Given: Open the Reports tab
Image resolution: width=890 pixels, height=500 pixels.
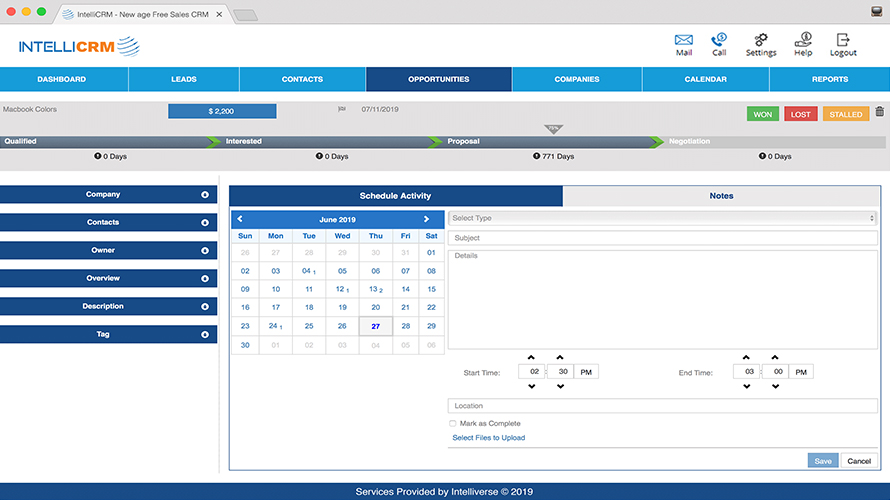Looking at the screenshot, I should pos(830,79).
